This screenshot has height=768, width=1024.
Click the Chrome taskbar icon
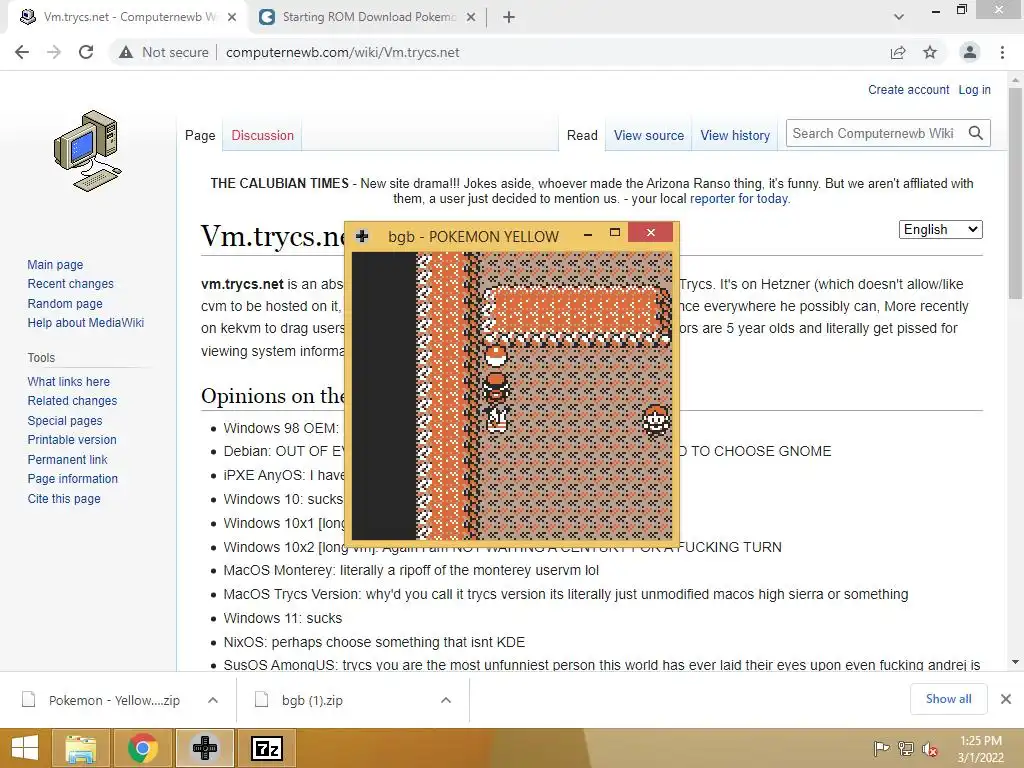pyautogui.click(x=143, y=748)
